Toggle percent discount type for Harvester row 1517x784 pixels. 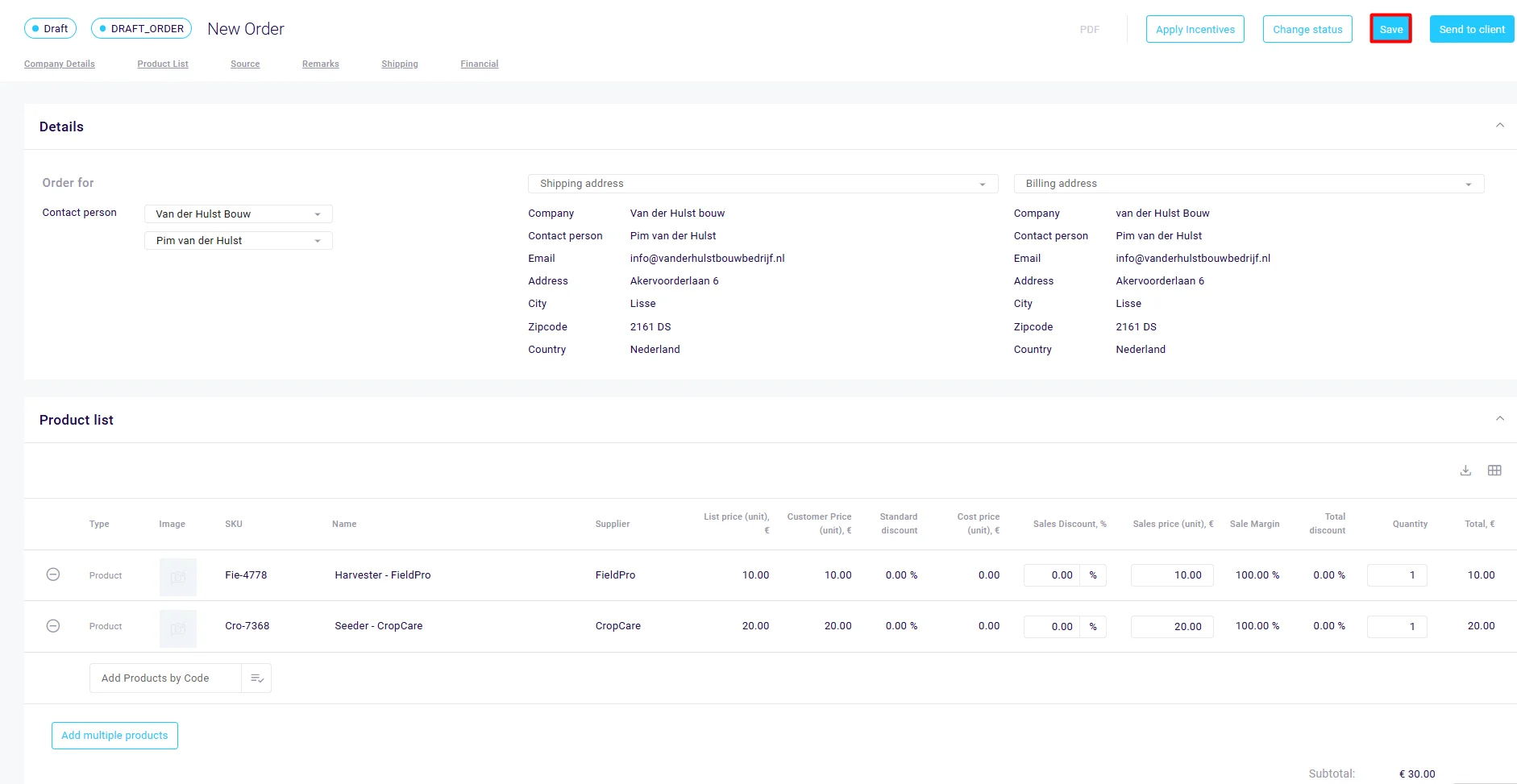(x=1093, y=575)
